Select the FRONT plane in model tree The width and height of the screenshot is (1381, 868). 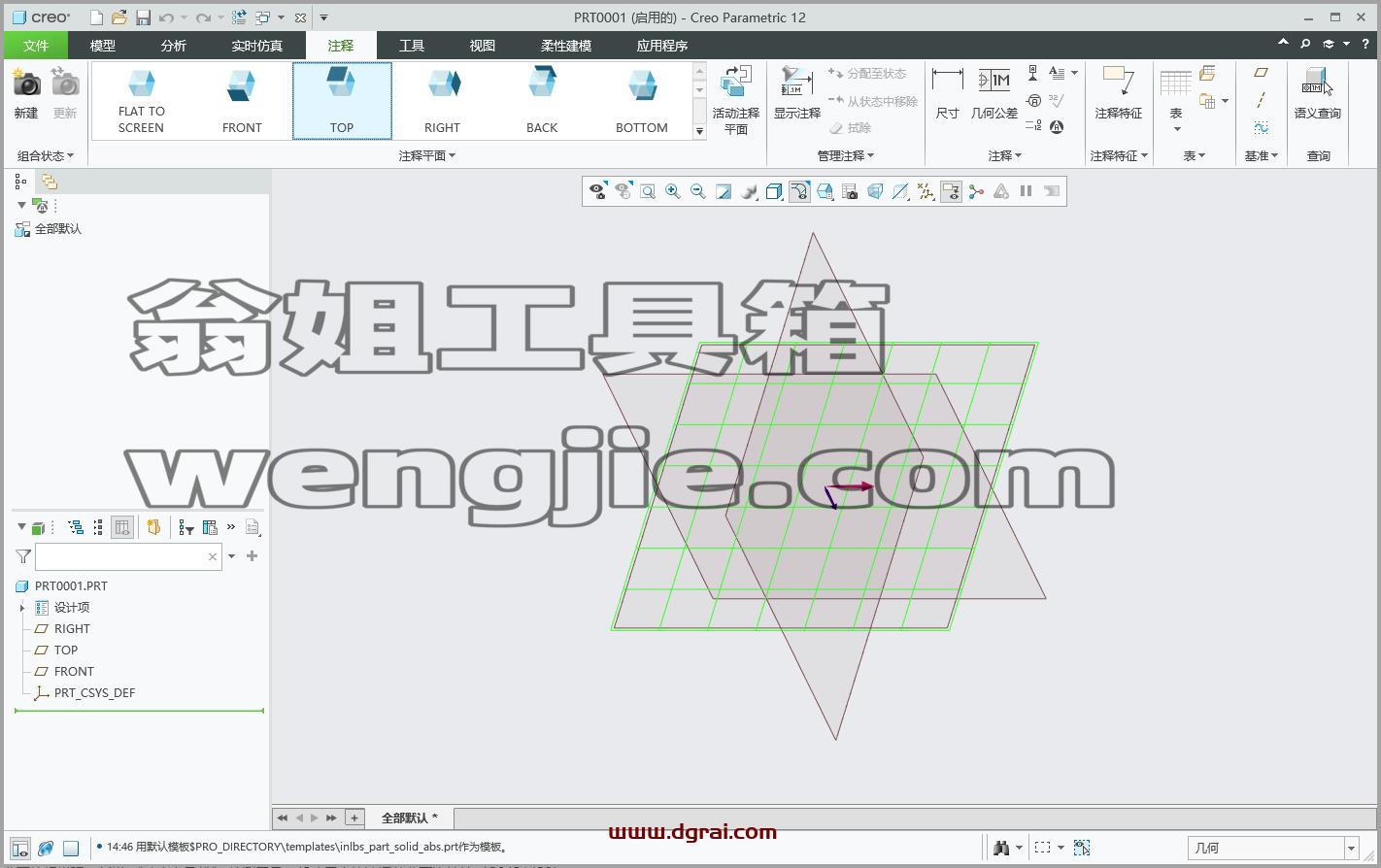74,672
